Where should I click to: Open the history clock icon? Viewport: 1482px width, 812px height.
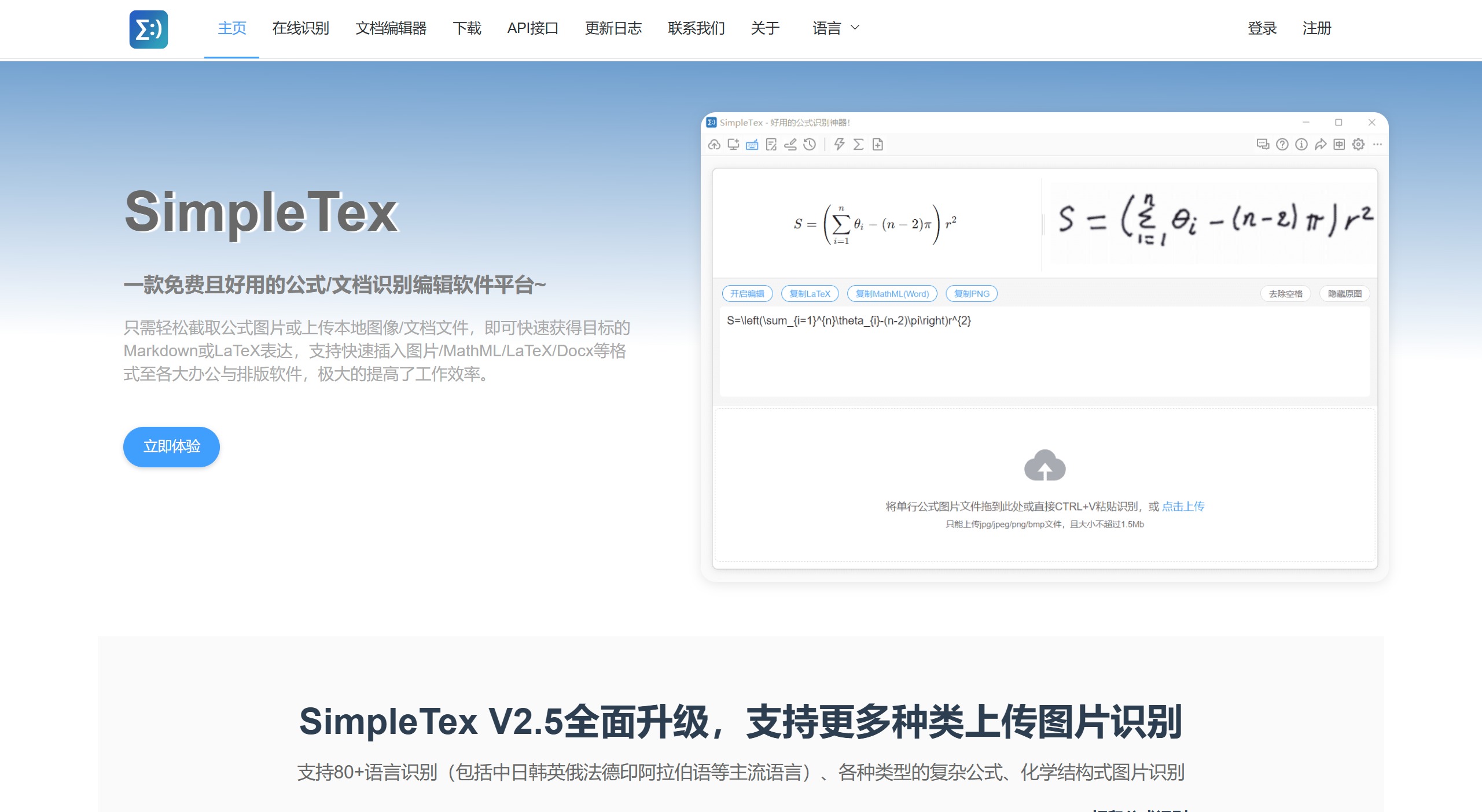[810, 145]
